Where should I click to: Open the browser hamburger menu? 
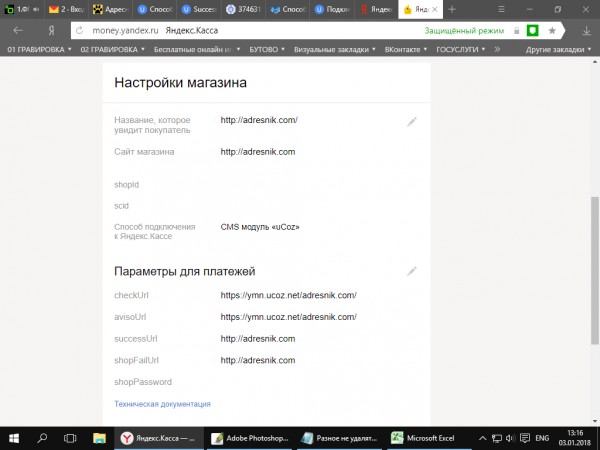(x=501, y=9)
